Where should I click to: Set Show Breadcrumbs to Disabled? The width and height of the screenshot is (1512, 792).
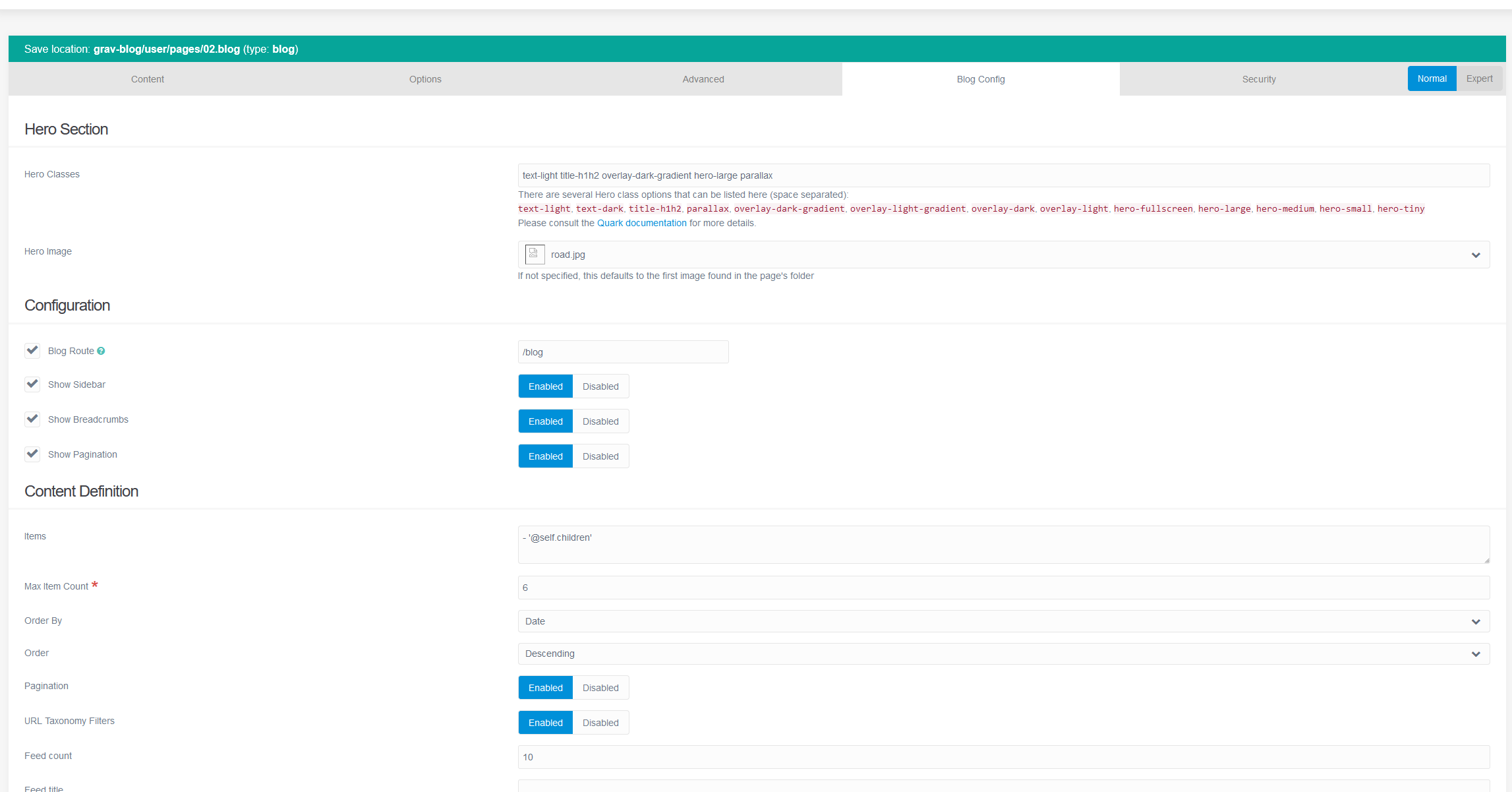600,421
